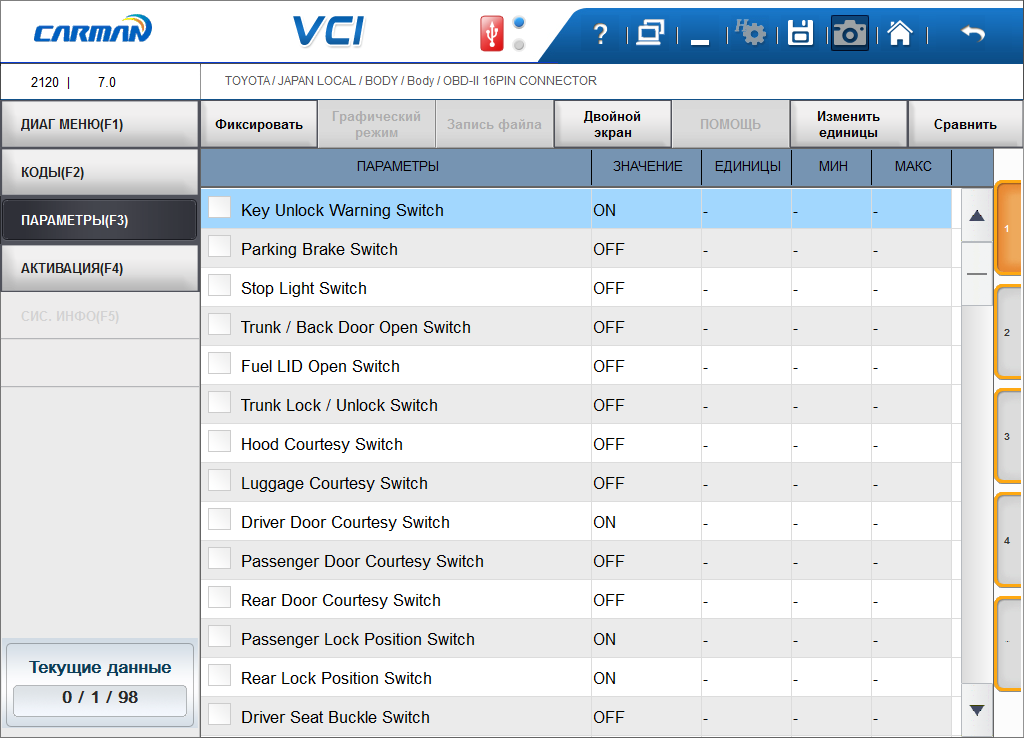Click the floppy disk save icon
The height and width of the screenshot is (738, 1024).
(800, 33)
